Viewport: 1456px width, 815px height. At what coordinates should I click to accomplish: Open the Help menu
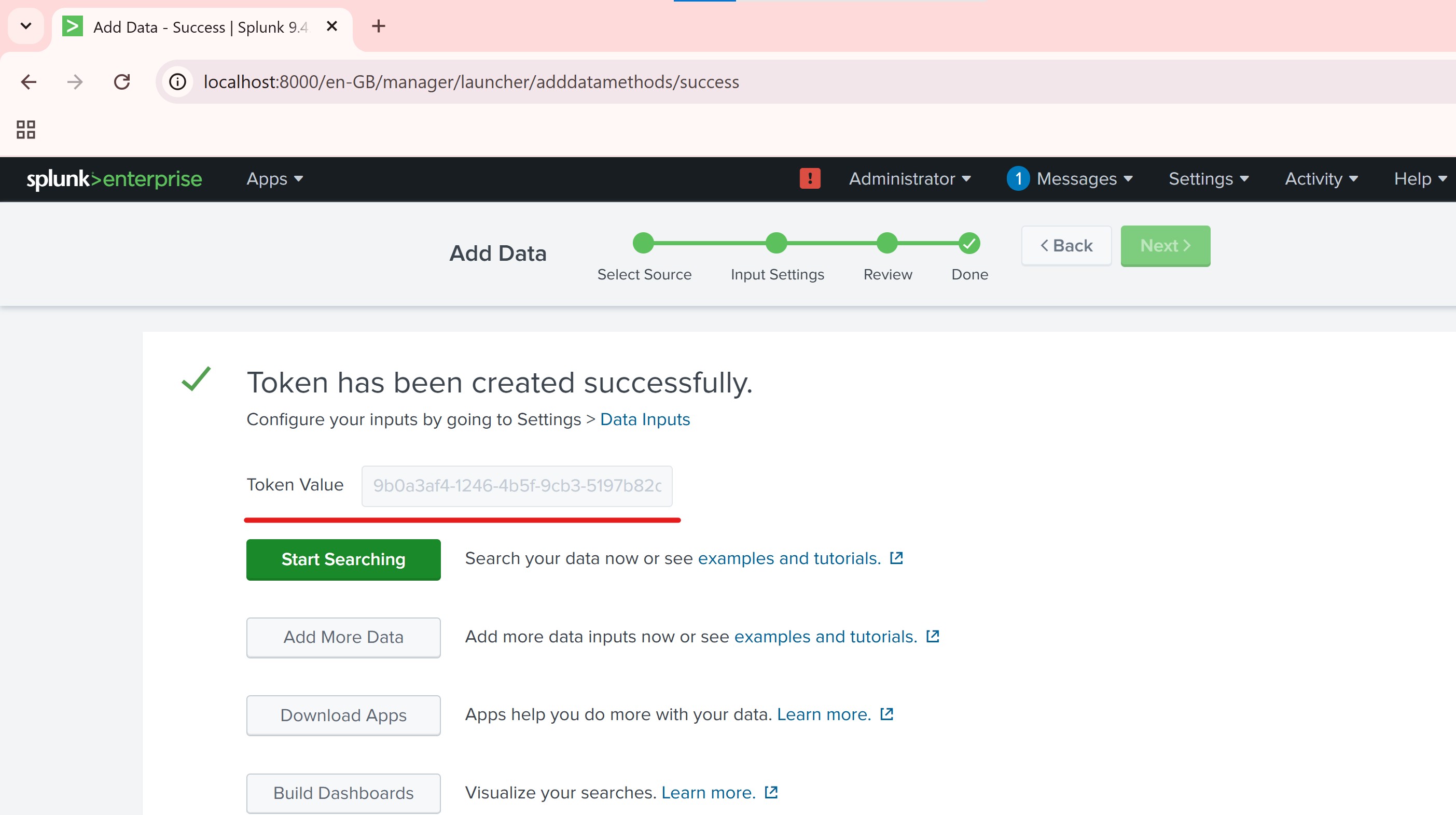[1419, 178]
